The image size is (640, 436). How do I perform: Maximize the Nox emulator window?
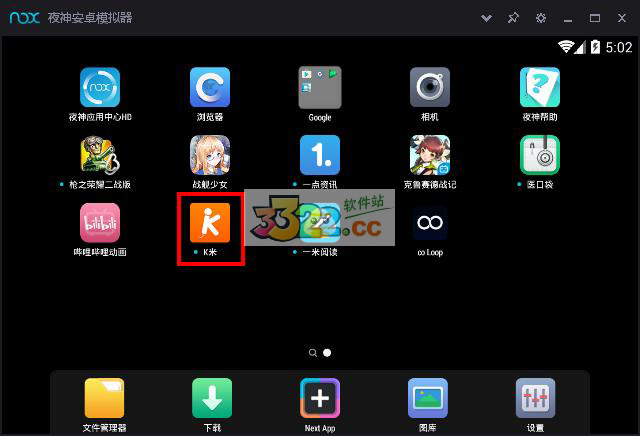click(595, 18)
